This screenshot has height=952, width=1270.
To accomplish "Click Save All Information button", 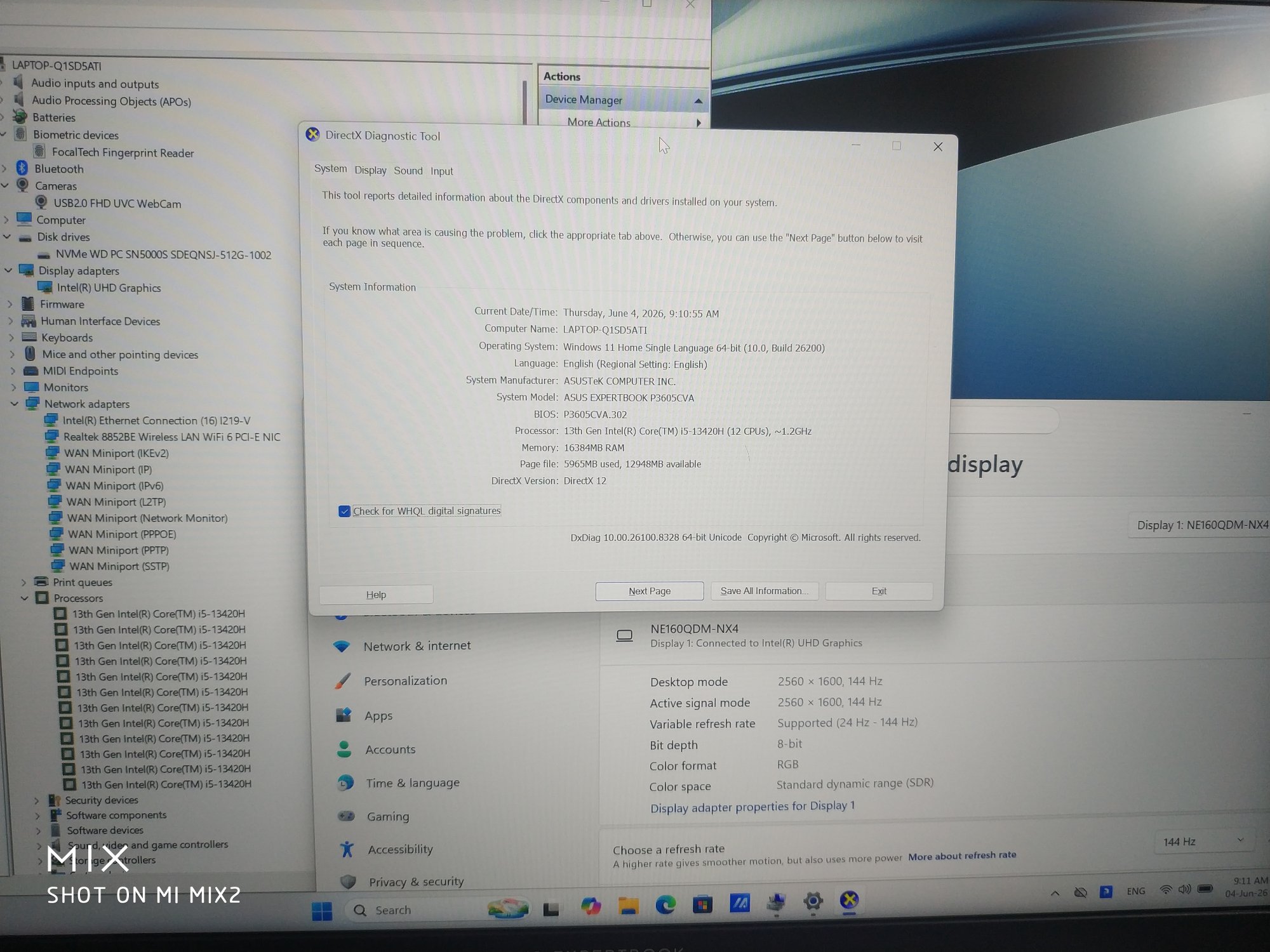I will tap(765, 591).
